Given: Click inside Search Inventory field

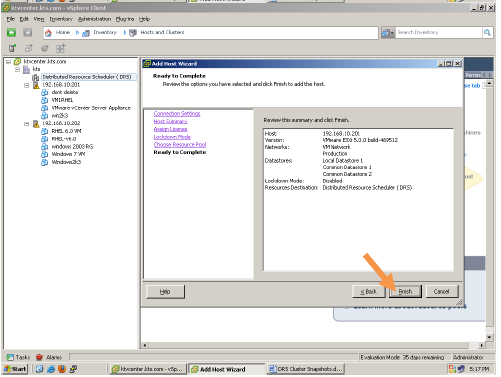Looking at the screenshot, I should click(x=439, y=32).
